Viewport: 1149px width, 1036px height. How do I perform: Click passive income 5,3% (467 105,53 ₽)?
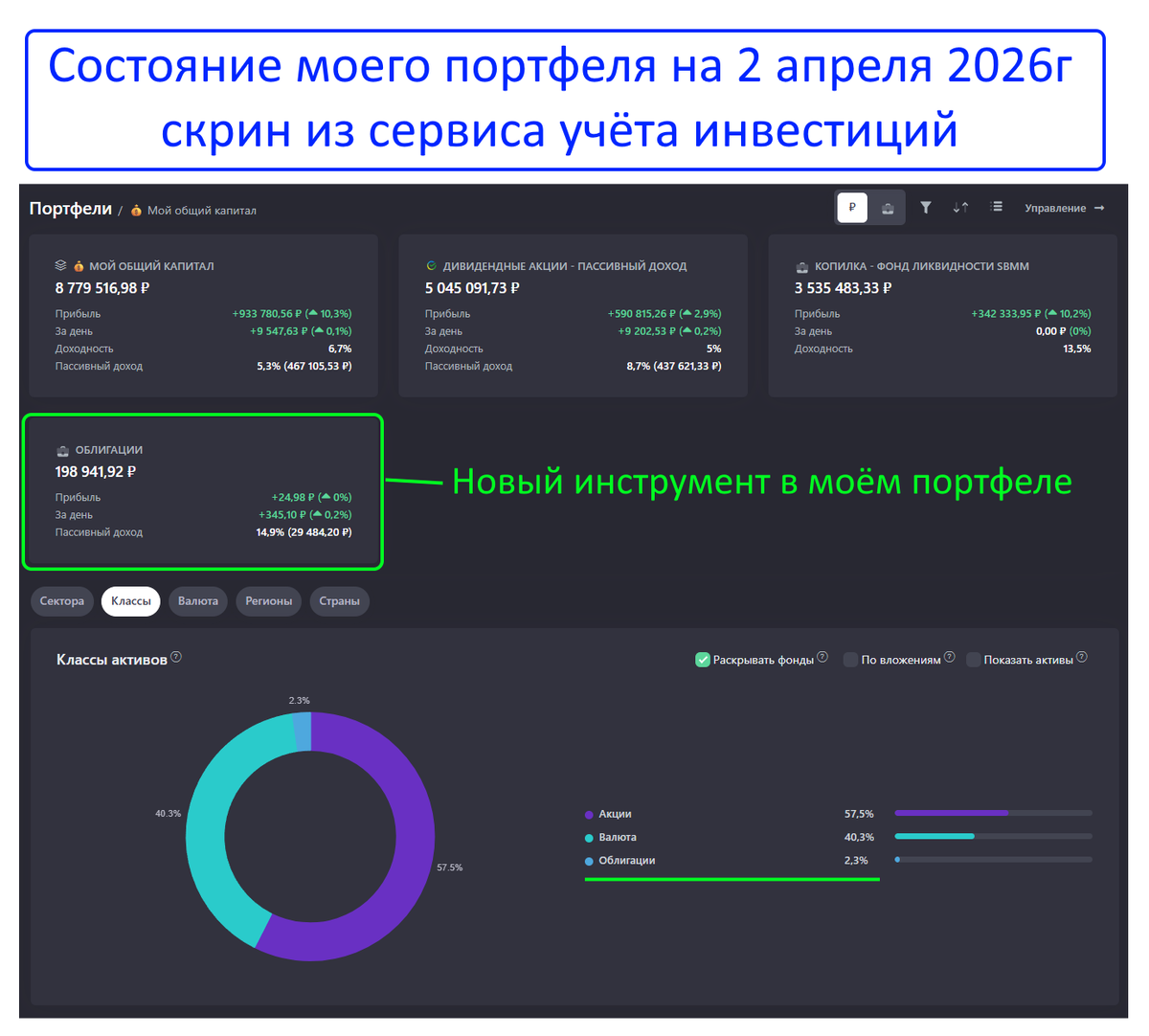point(304,367)
